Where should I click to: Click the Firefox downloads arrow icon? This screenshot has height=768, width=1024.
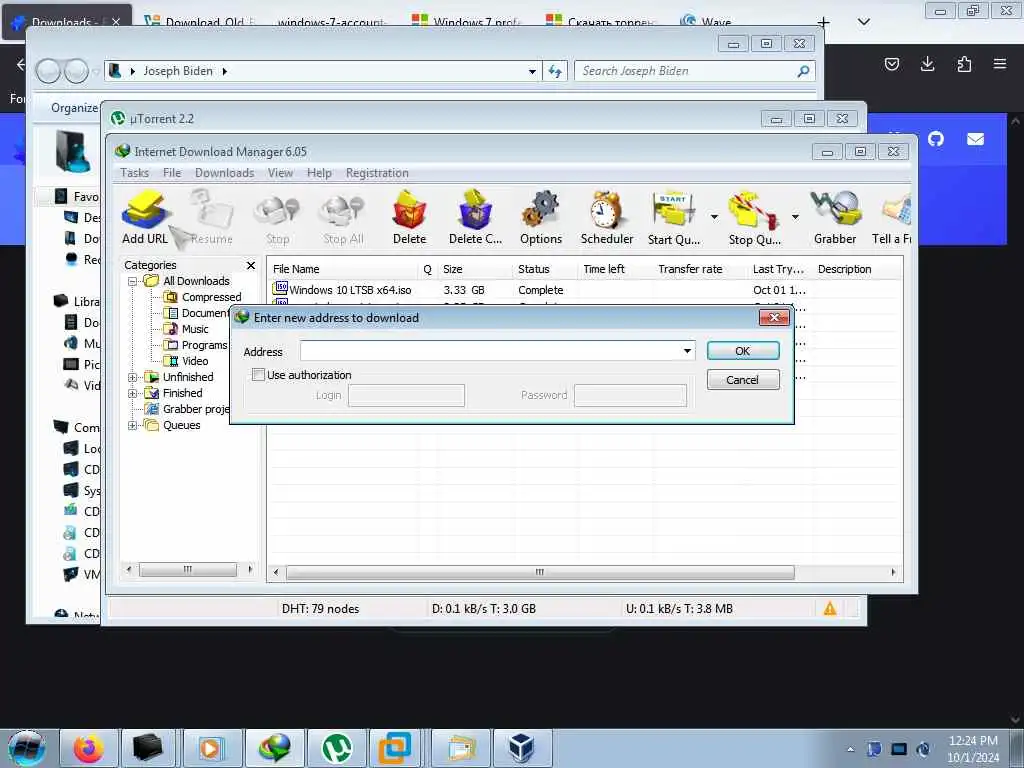point(927,63)
